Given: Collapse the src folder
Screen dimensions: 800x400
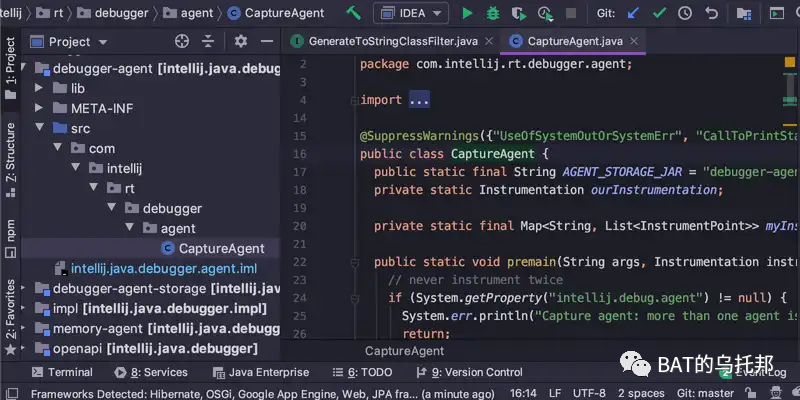Looking at the screenshot, I should point(39,128).
